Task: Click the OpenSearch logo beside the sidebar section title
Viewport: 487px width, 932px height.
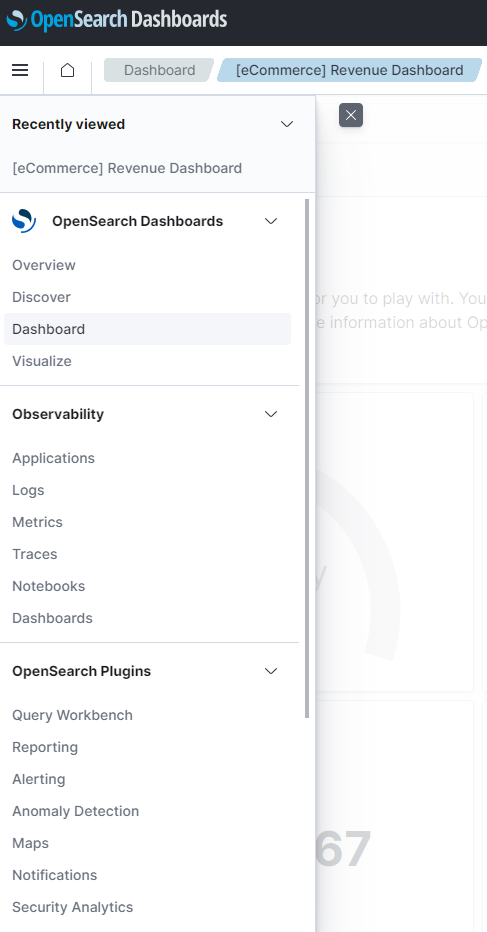Action: [24, 221]
